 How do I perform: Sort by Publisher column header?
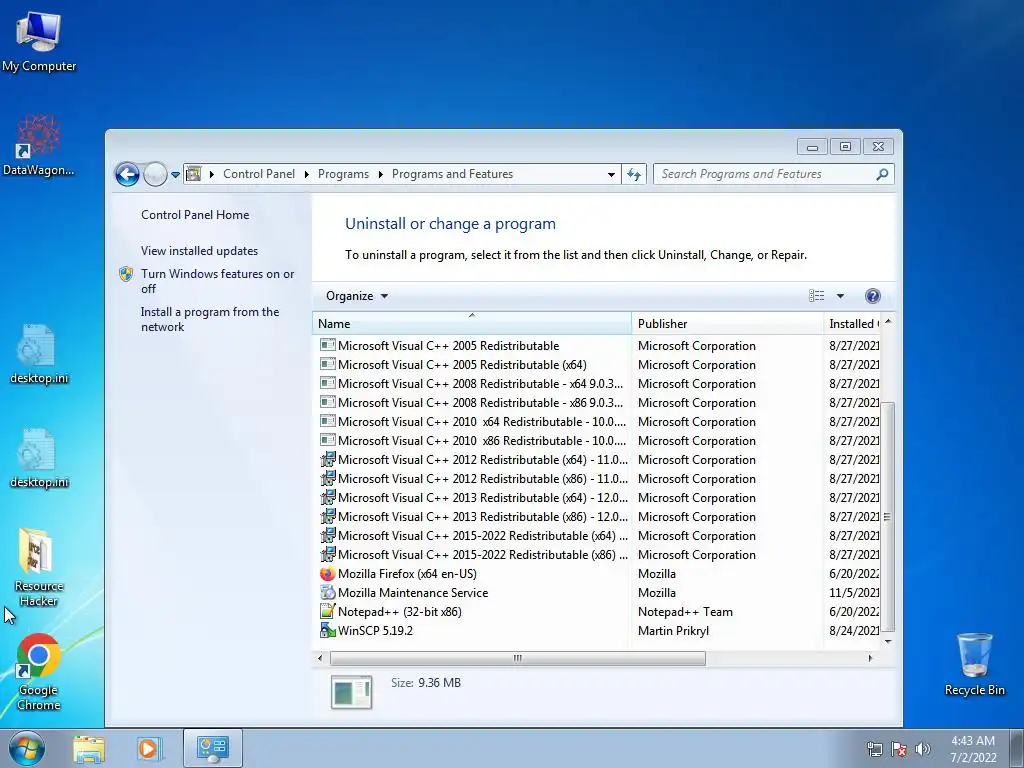click(728, 323)
